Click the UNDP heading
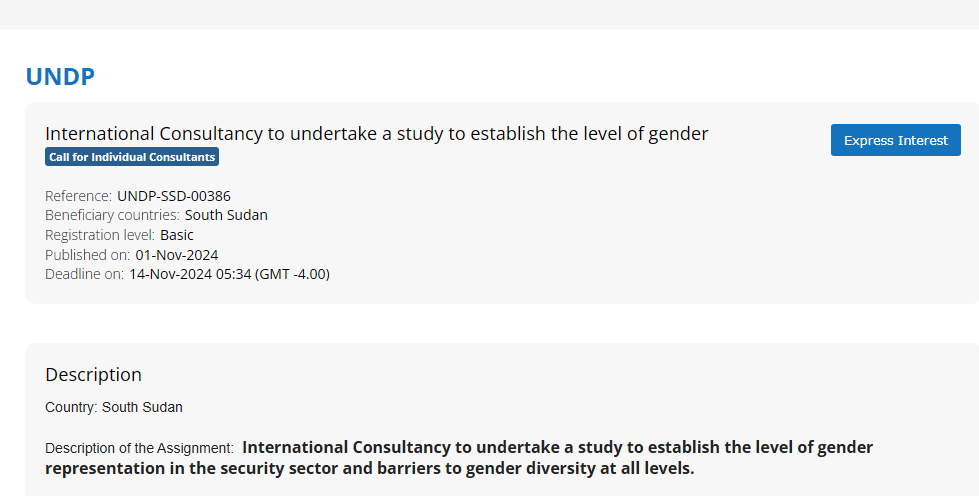This screenshot has height=496, width=979. pyautogui.click(x=60, y=77)
